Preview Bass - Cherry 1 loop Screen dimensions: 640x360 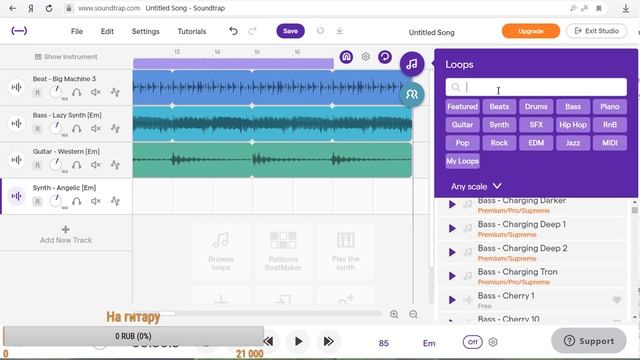[452, 300]
